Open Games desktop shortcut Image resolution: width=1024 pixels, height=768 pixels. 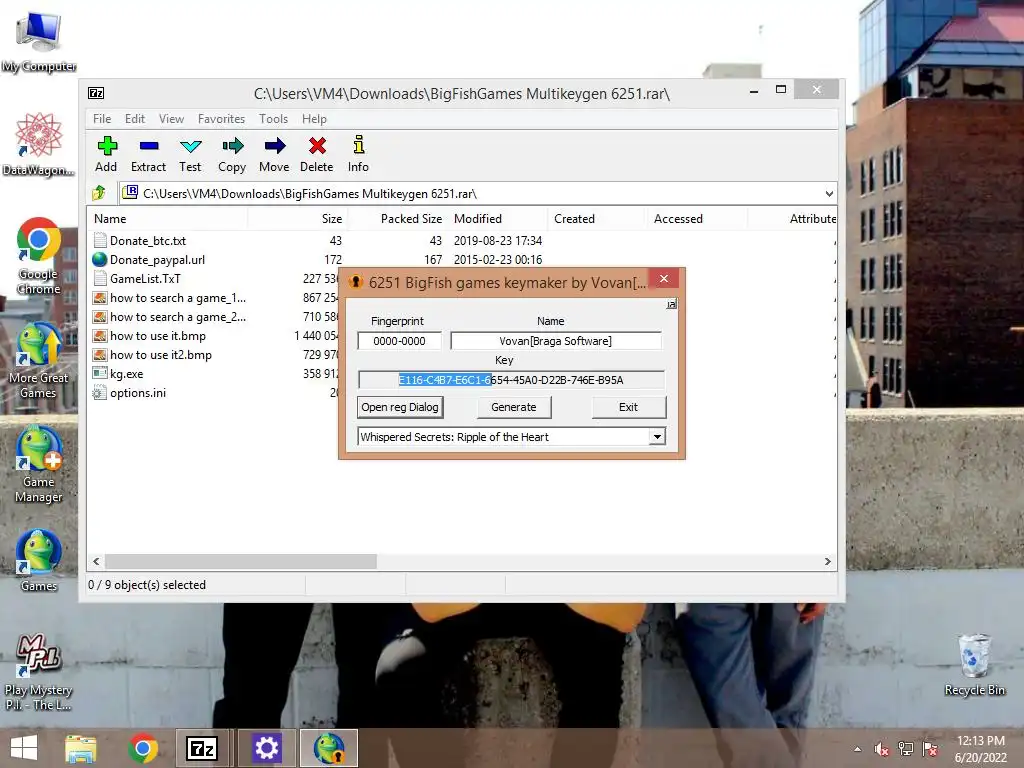(x=39, y=560)
